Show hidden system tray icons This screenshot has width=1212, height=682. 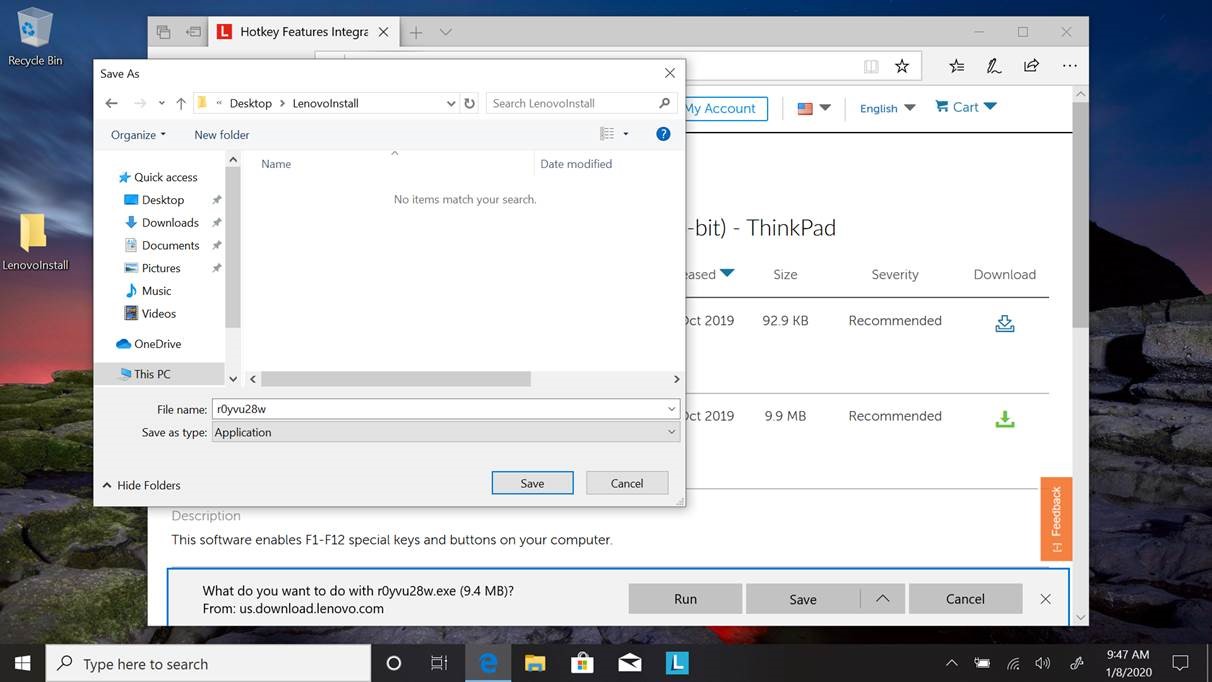[951, 662]
